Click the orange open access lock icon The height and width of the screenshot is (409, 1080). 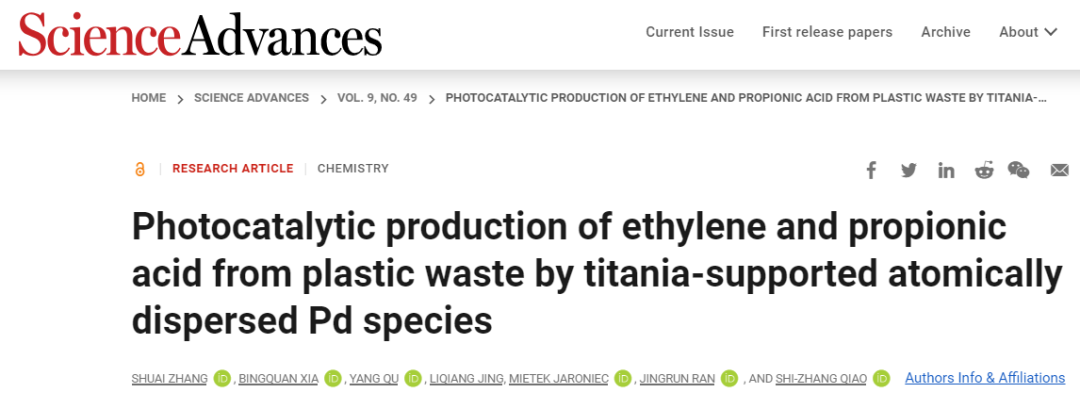click(140, 169)
